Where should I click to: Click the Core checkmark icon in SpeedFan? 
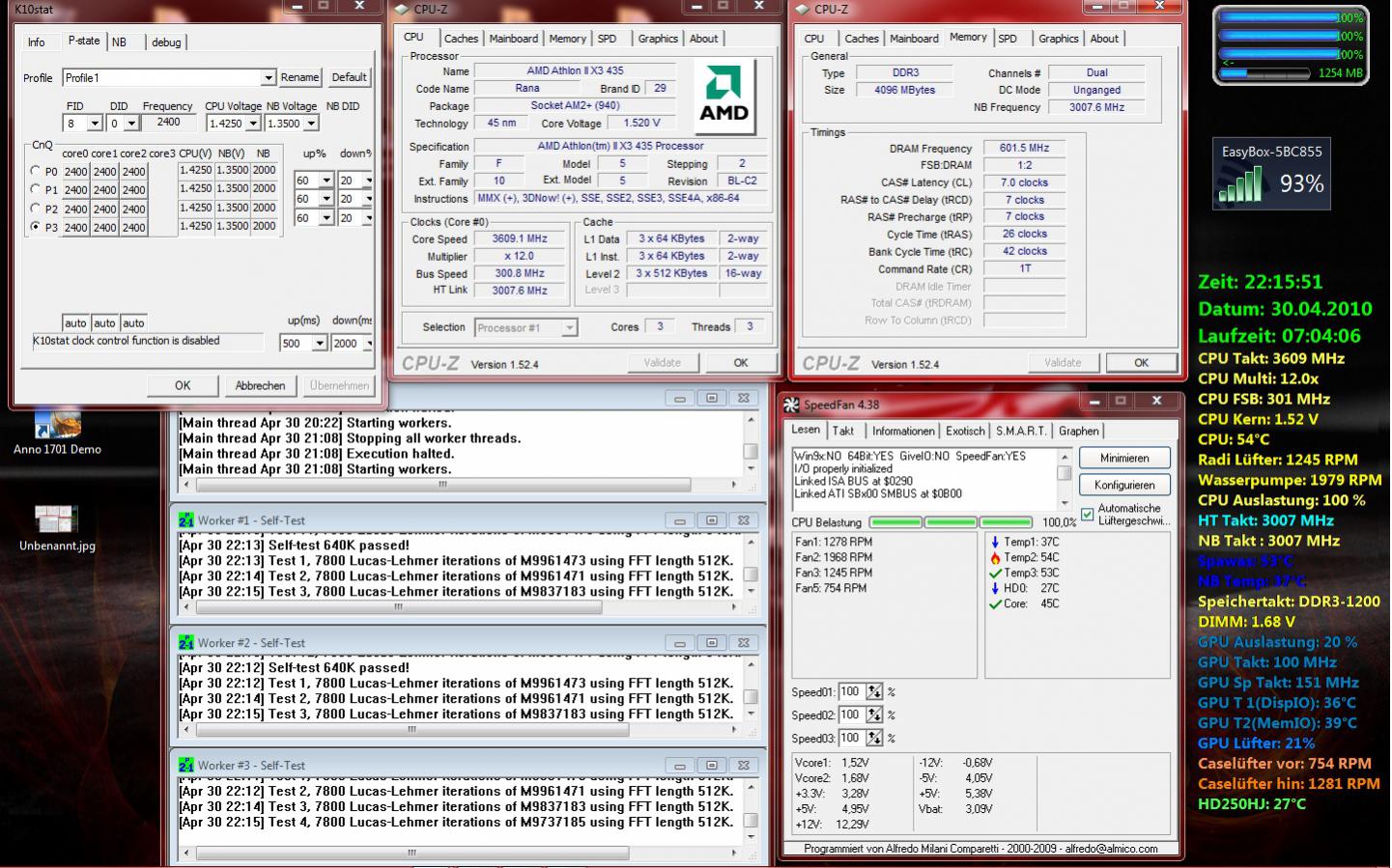(x=995, y=603)
